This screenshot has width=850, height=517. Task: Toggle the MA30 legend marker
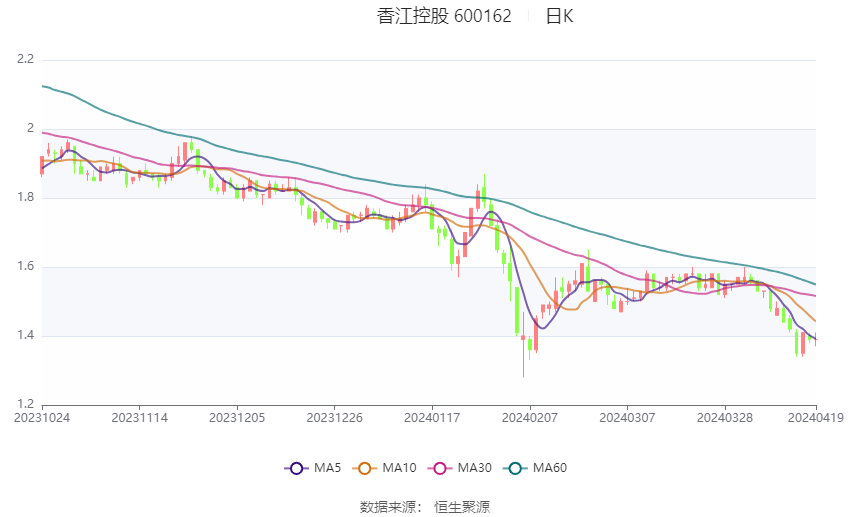pos(438,467)
